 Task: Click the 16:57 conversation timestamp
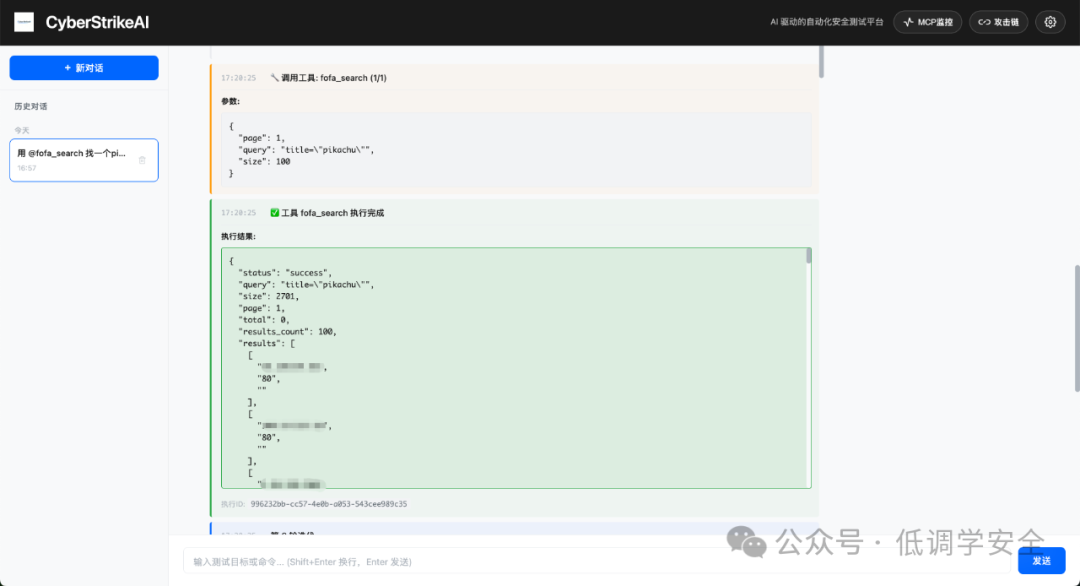point(26,168)
